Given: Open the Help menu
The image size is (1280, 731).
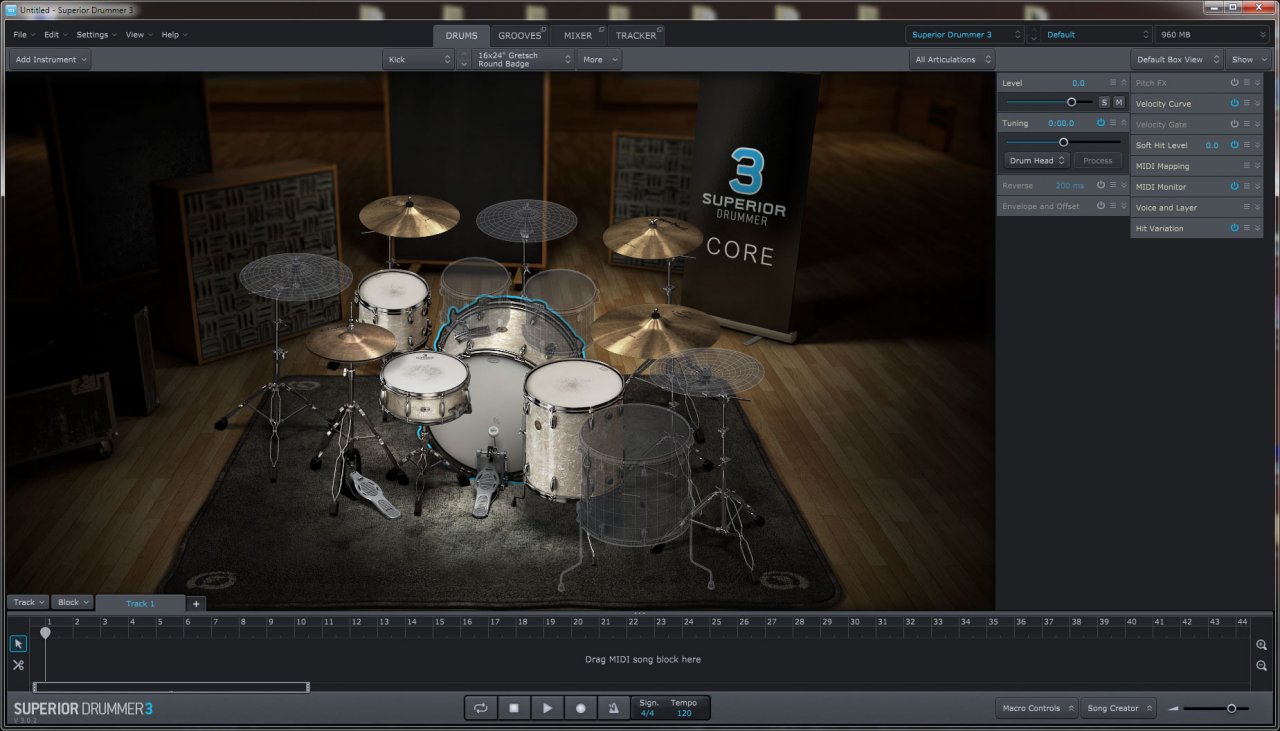Looking at the screenshot, I should (x=174, y=35).
